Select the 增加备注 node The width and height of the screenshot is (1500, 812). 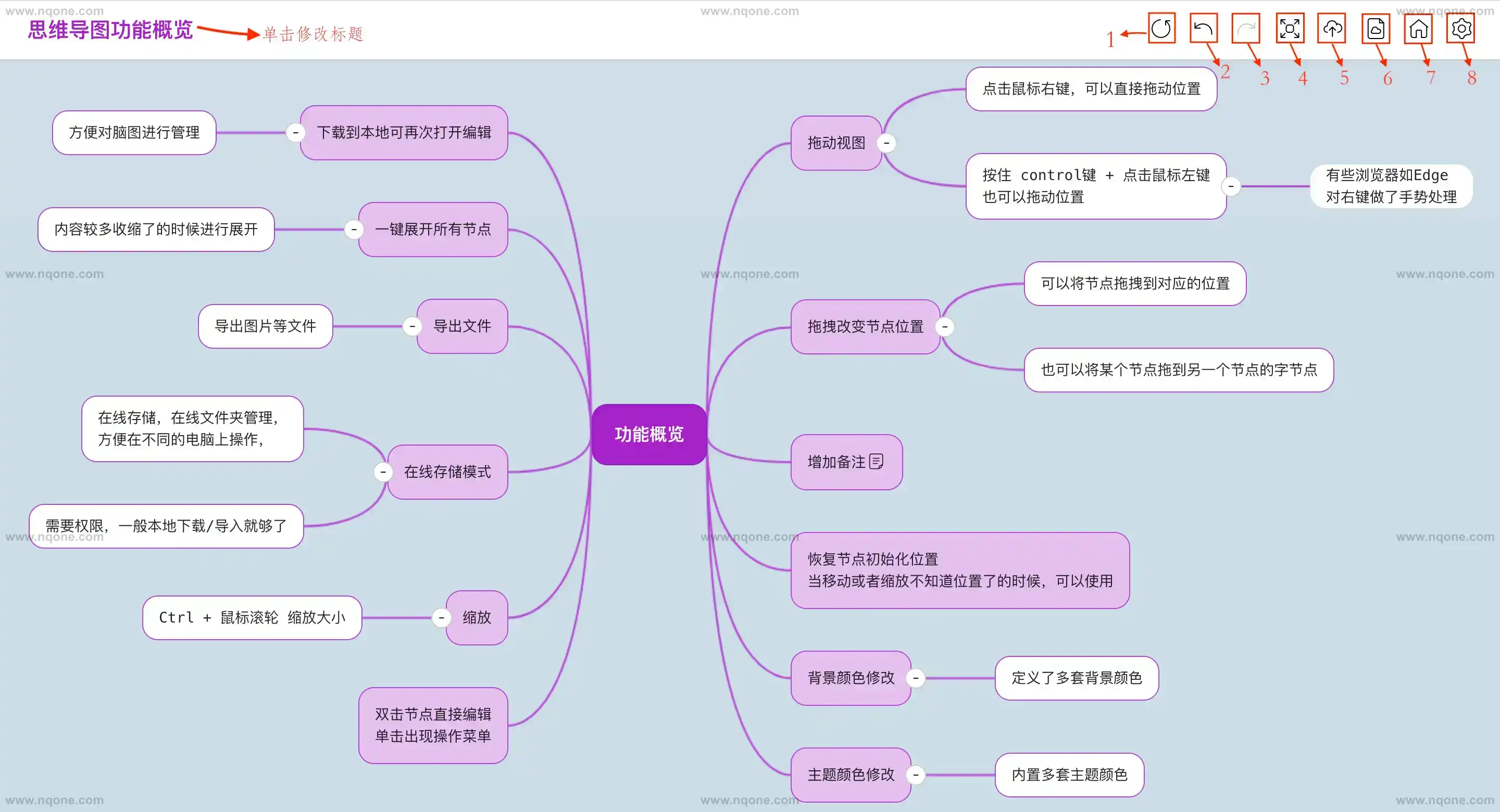pyautogui.click(x=847, y=462)
